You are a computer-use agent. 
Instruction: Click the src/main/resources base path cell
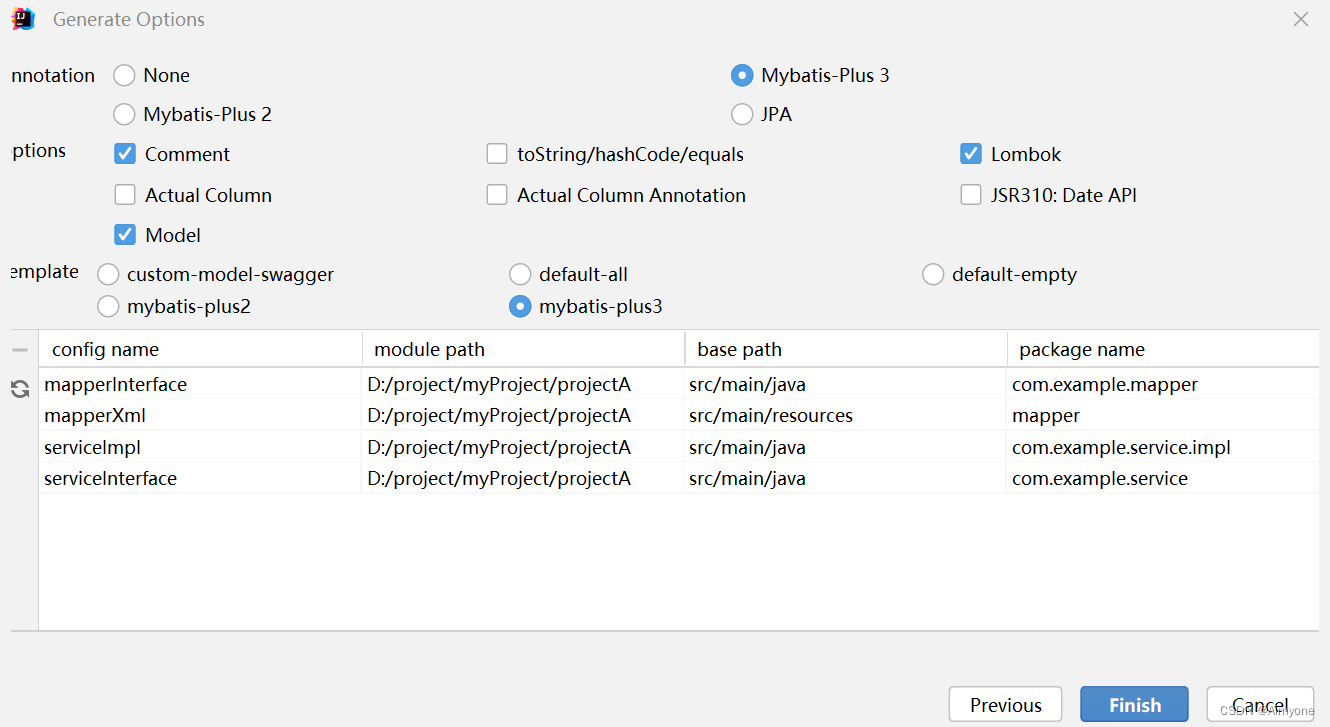845,415
